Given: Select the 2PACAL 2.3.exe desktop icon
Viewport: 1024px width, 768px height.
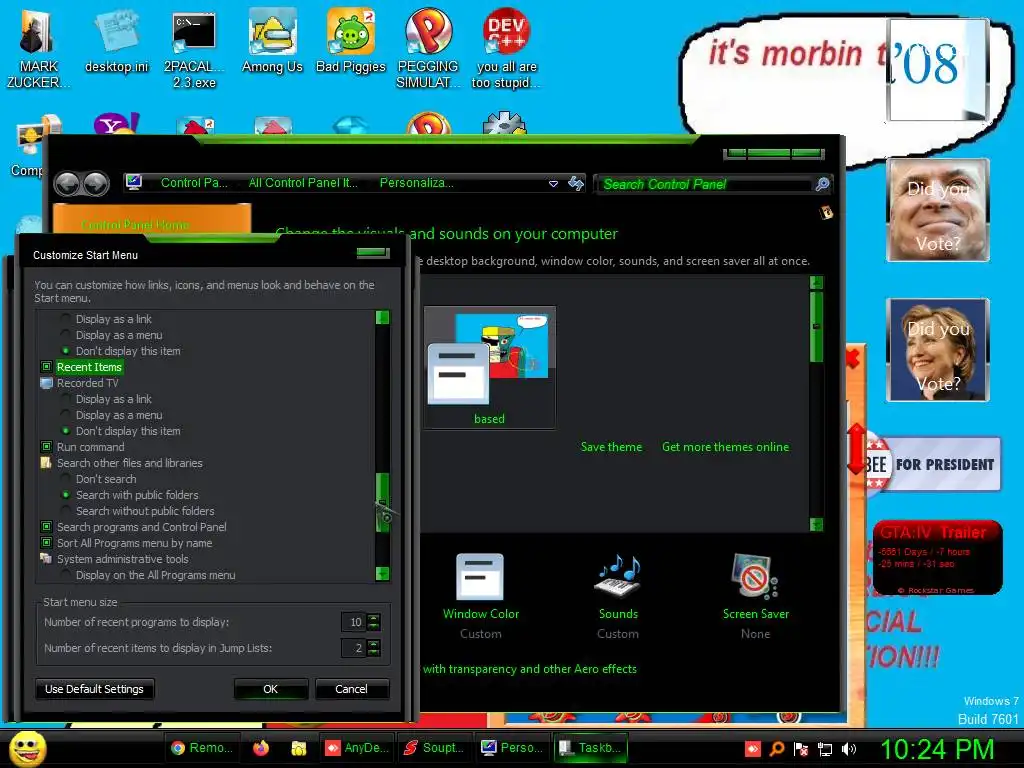Looking at the screenshot, I should click(x=194, y=48).
